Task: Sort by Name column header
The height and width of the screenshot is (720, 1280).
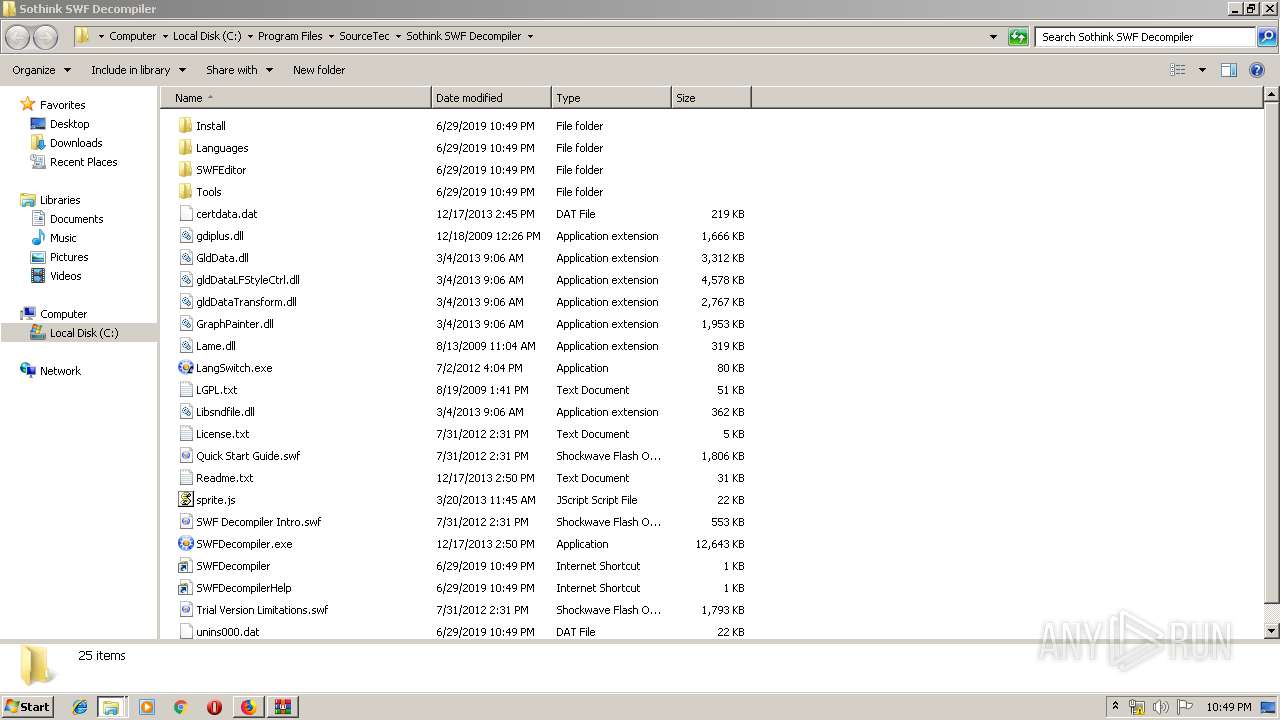Action: coord(295,98)
